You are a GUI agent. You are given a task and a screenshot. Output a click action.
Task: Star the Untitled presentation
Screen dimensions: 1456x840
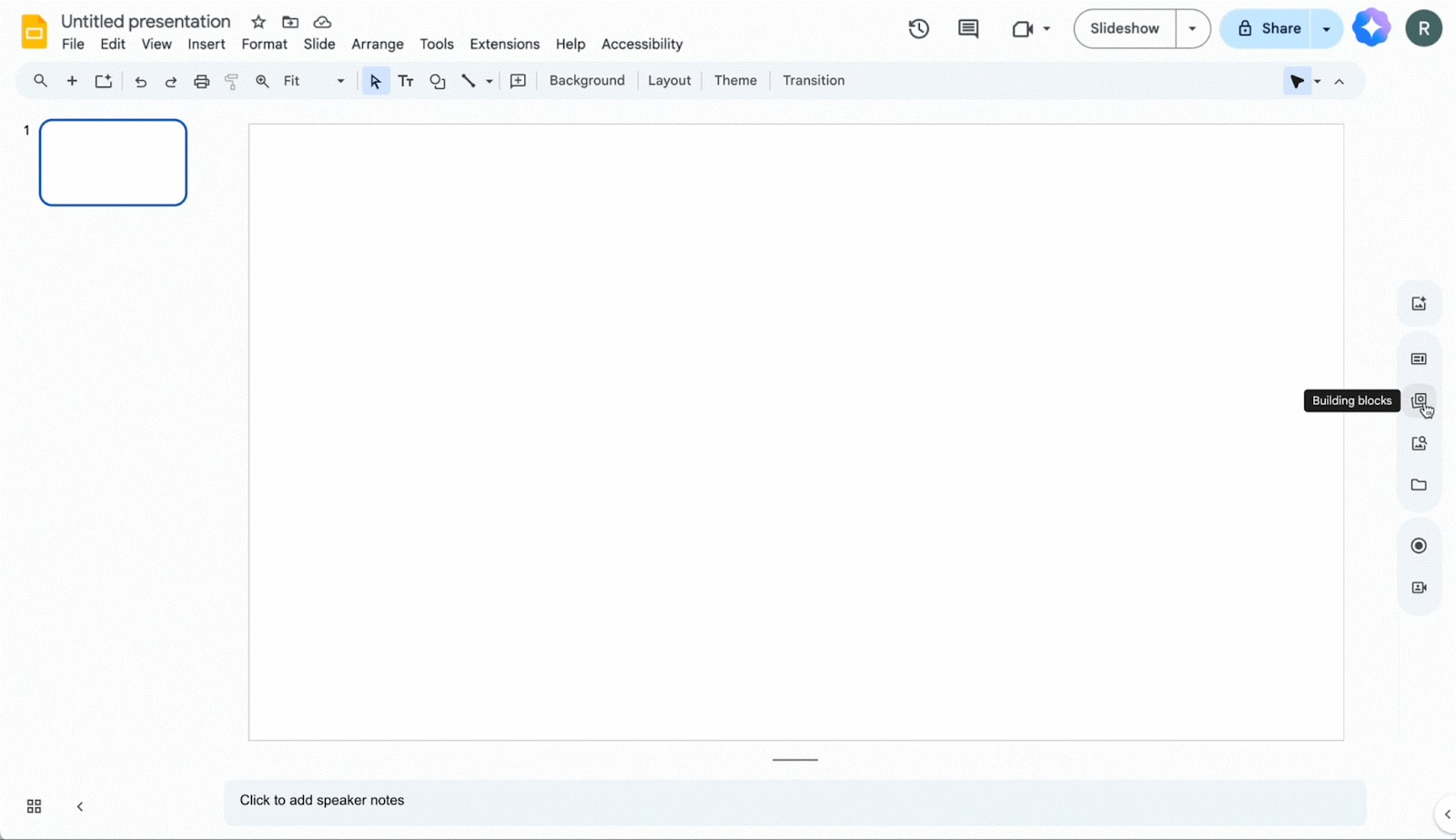(x=258, y=21)
